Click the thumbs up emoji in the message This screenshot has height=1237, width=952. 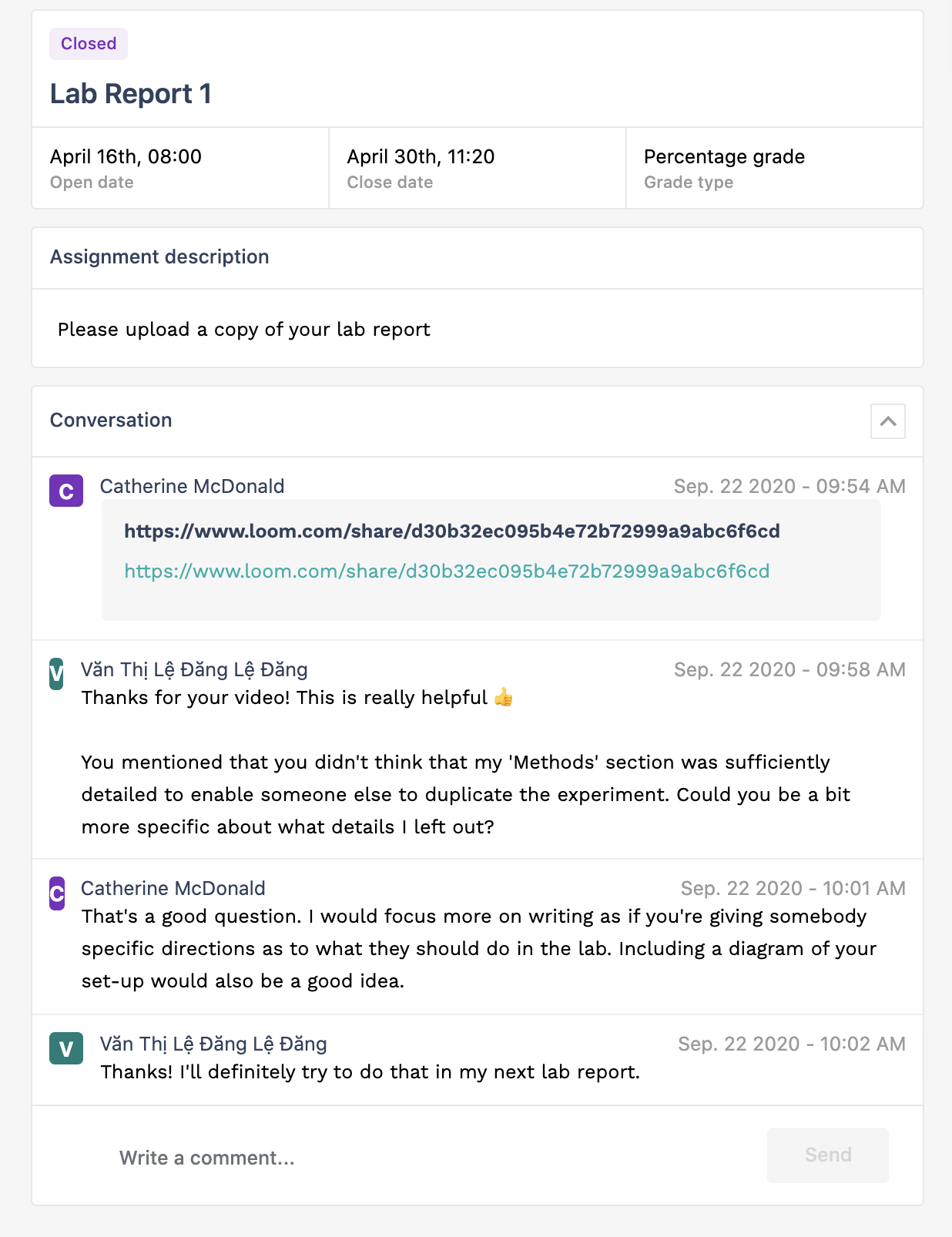pyautogui.click(x=504, y=697)
